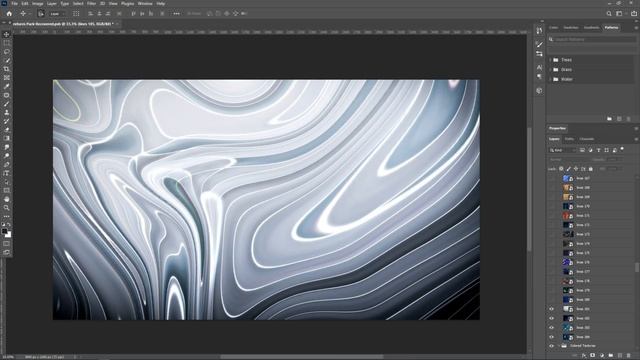This screenshot has width=640, height=360.
Task: Select the Hand tool
Action: tap(7, 199)
